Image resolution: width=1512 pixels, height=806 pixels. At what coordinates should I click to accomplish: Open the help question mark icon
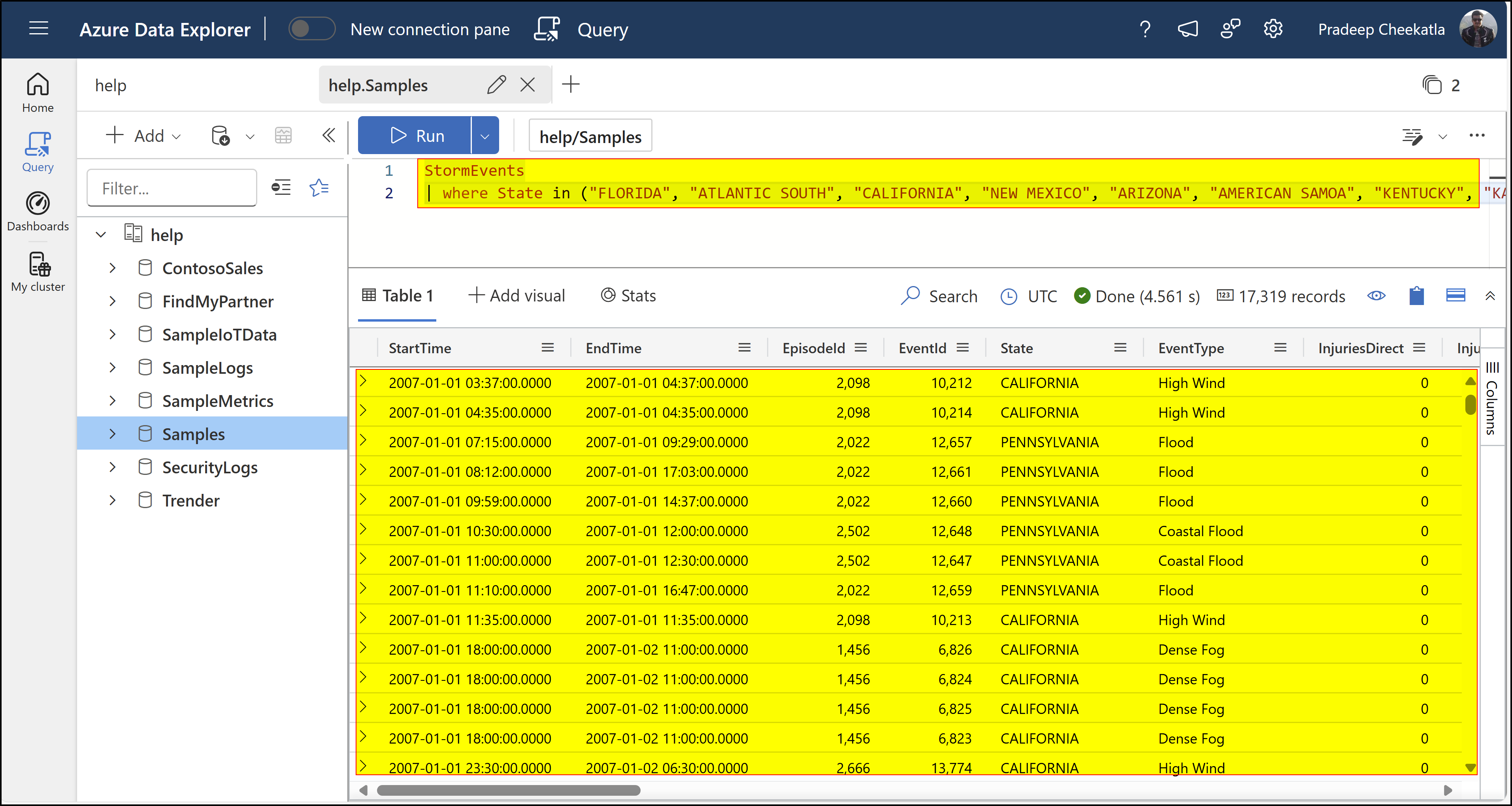[x=1144, y=29]
